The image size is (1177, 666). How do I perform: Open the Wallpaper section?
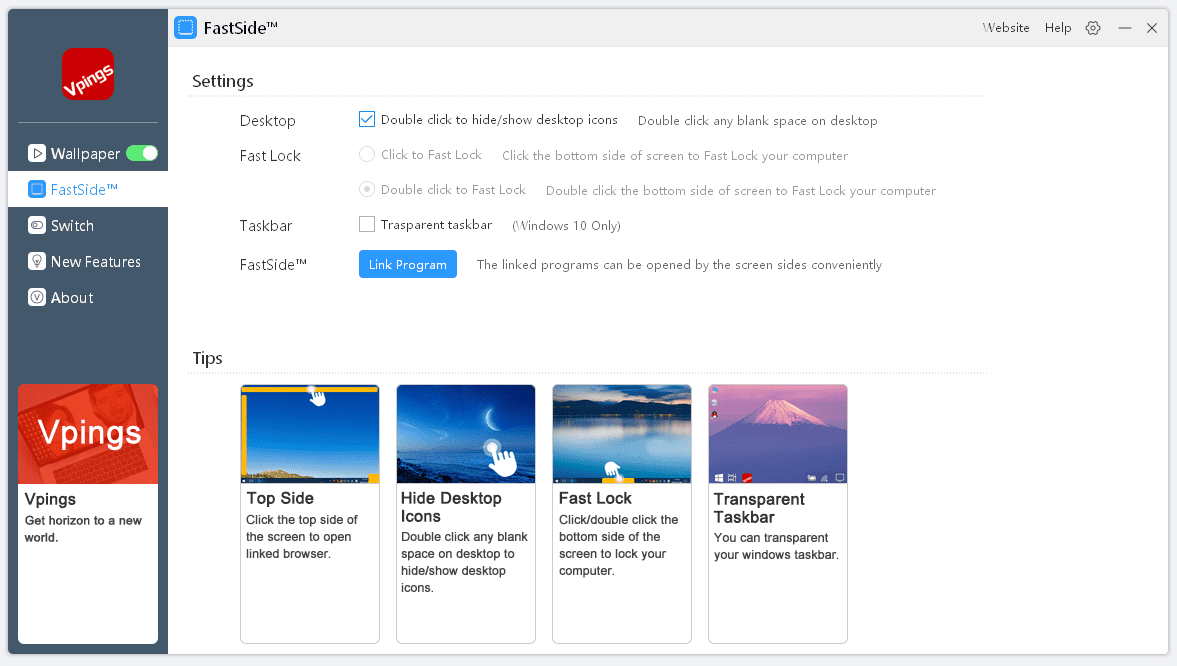point(88,153)
